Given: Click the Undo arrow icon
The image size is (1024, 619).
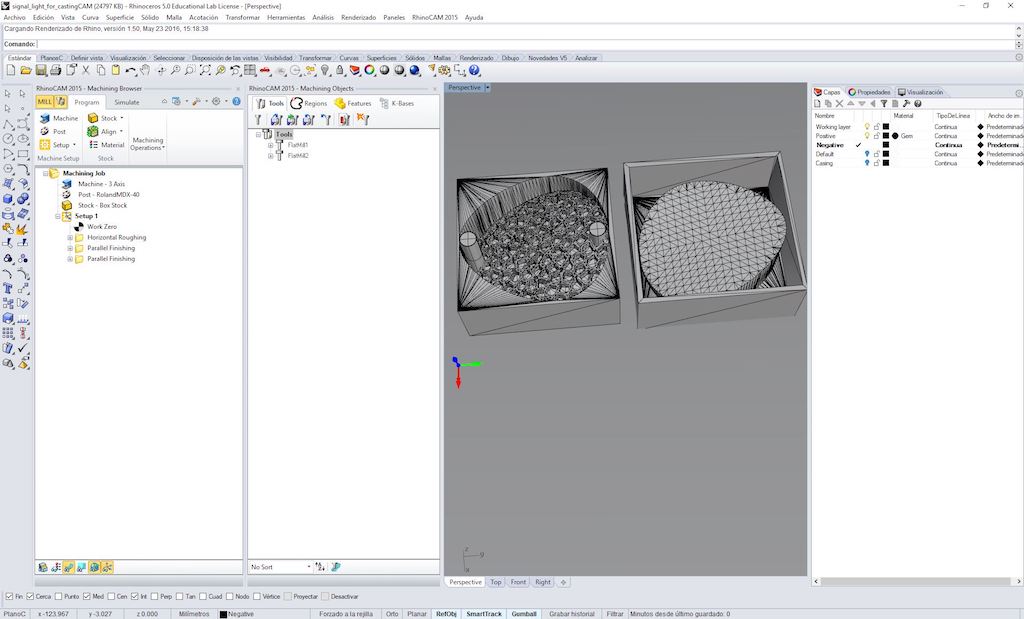Looking at the screenshot, I should (131, 70).
